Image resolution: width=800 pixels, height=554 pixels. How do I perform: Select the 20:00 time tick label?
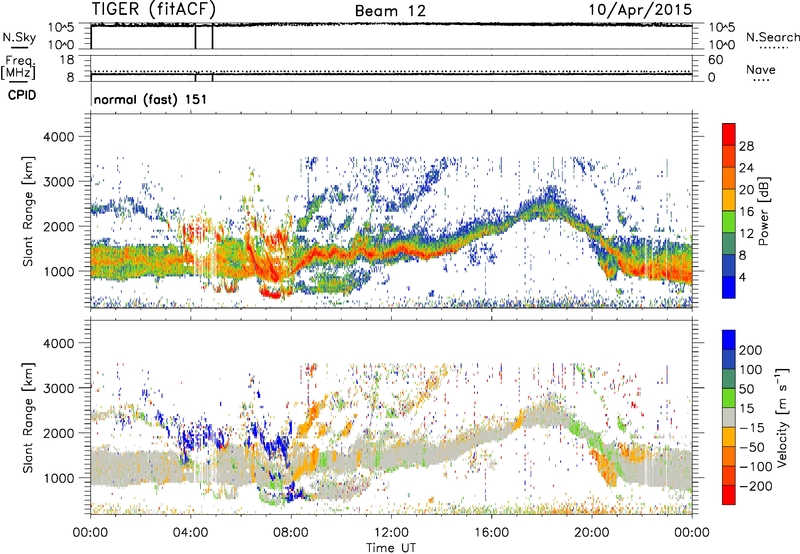(x=592, y=533)
